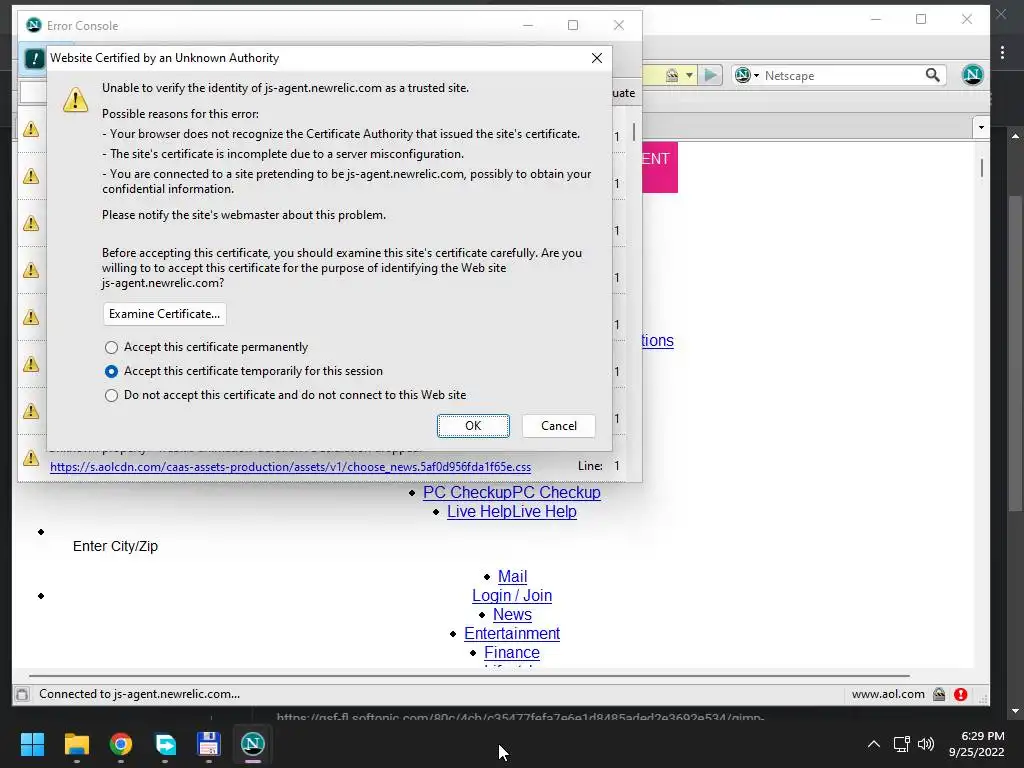Open the Windows Start menu

click(32, 744)
